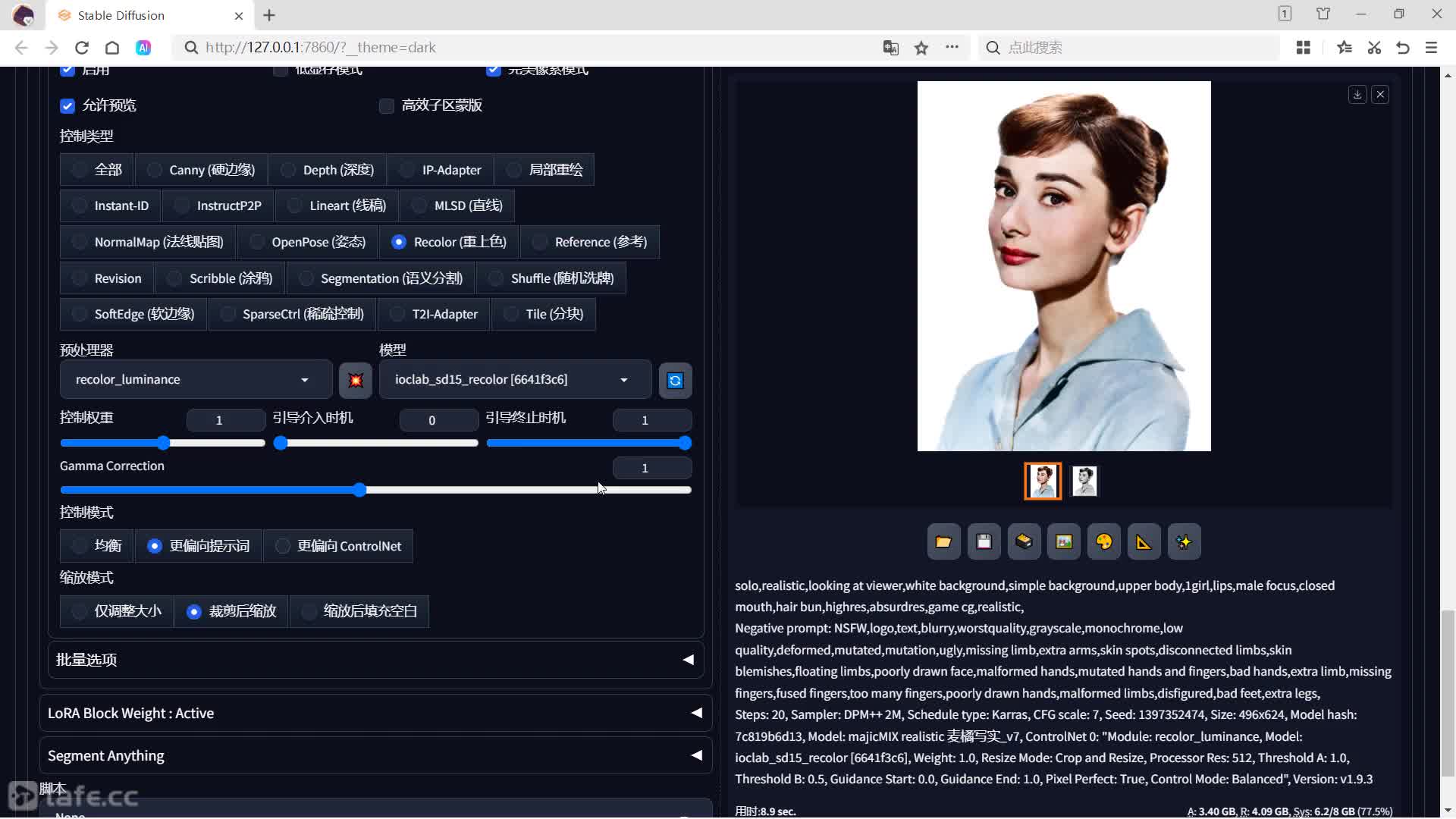The height and width of the screenshot is (819, 1456).
Task: Bookmark this page with the star
Action: point(921,48)
